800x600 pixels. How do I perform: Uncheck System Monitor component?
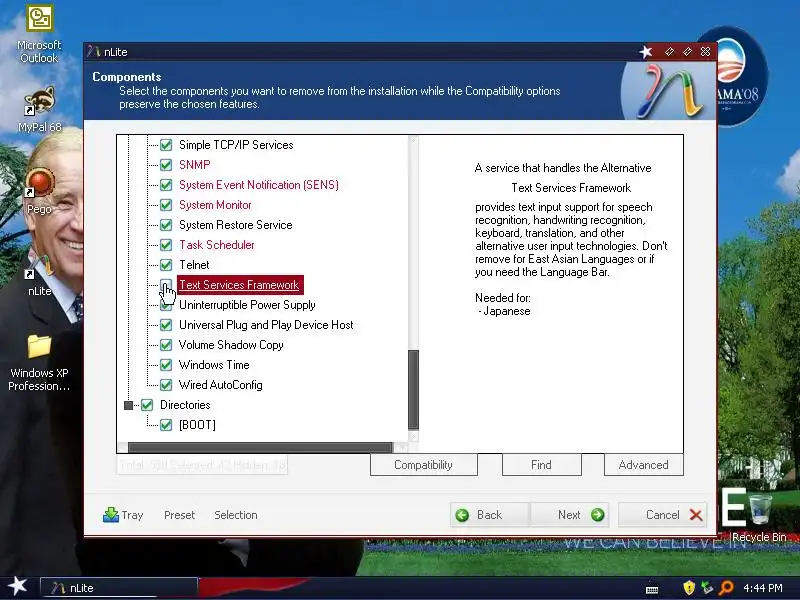click(166, 205)
